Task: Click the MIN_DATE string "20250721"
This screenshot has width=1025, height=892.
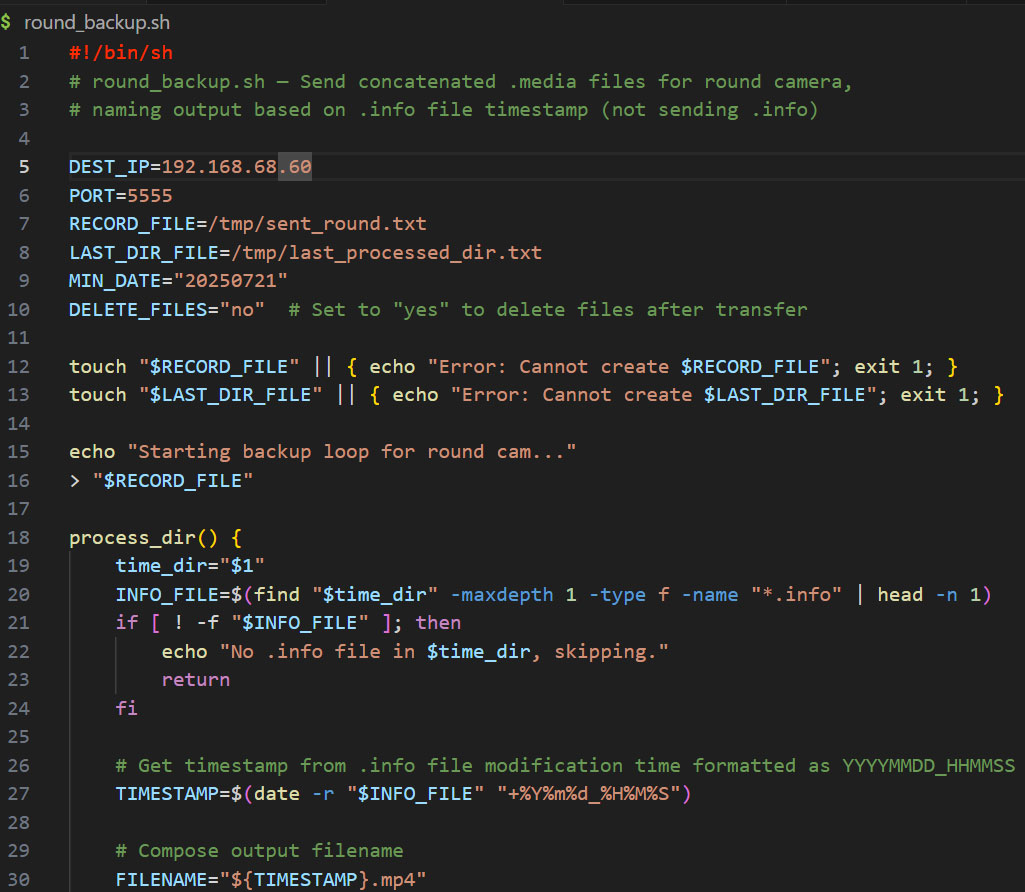Action: (230, 281)
